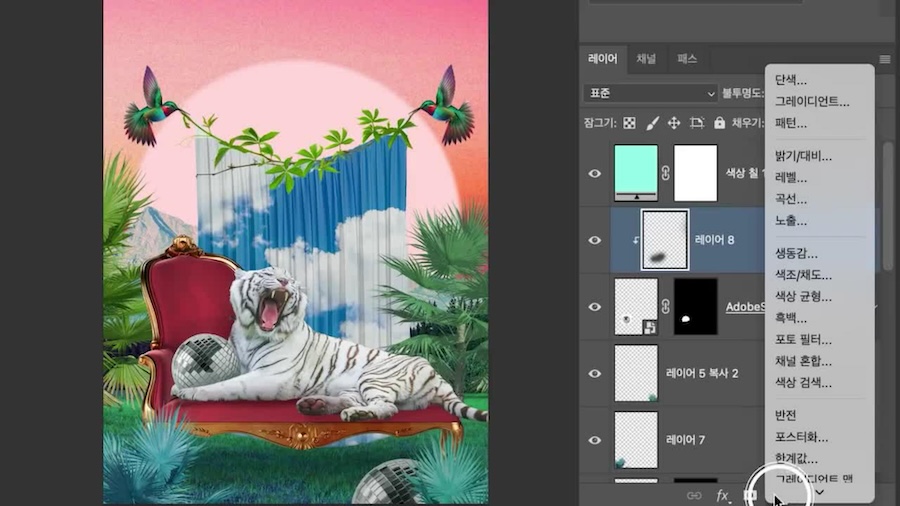900x506 pixels.
Task: Click the artboard nesting lock icon
Action: tap(697, 123)
